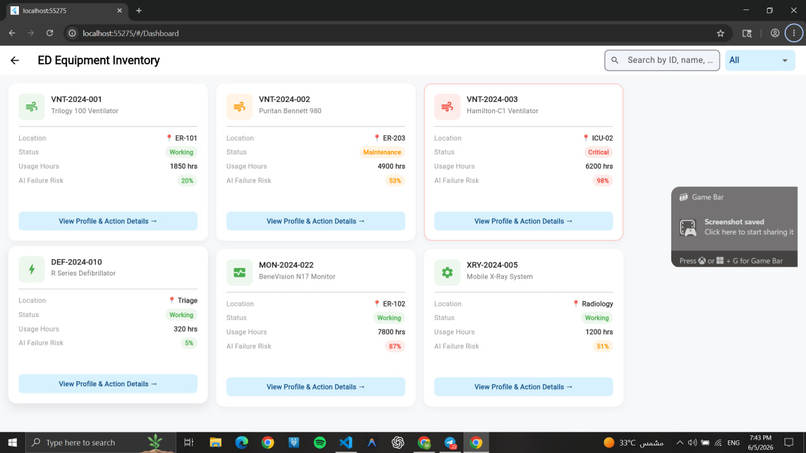The height and width of the screenshot is (453, 806).
Task: Open the taskbar notification center icon
Action: (789, 442)
